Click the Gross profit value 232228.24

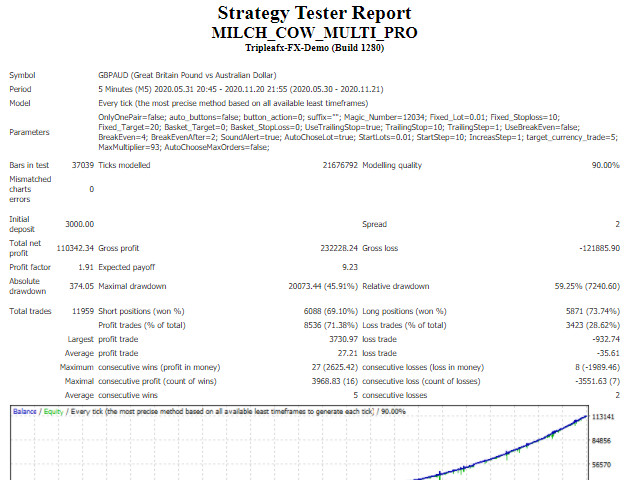click(x=339, y=248)
